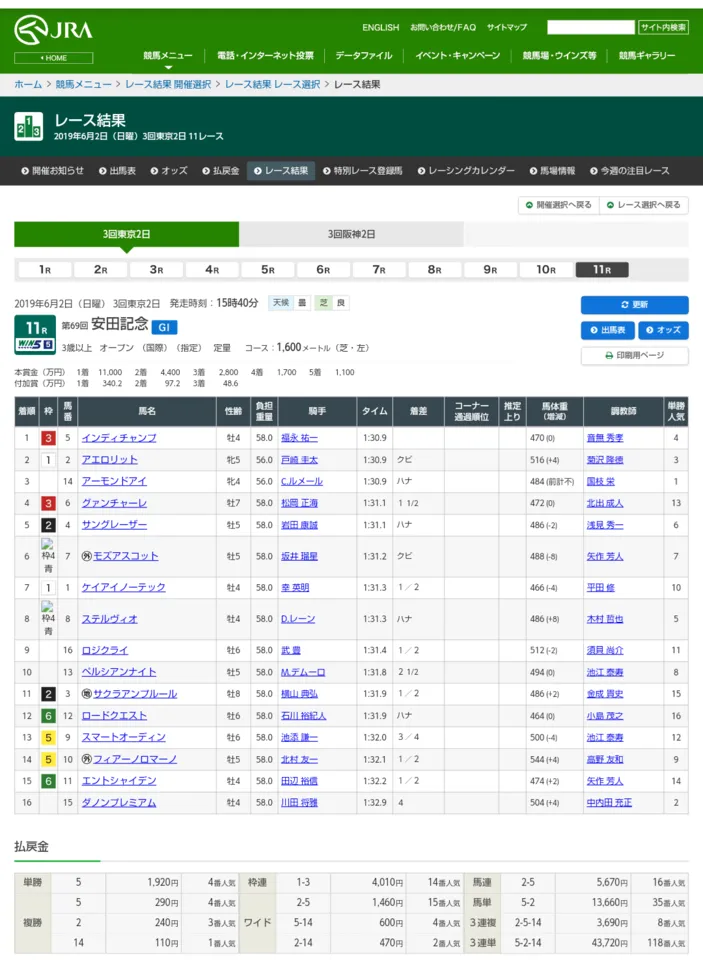Open trainer 音無 秀孝 link

(605, 438)
